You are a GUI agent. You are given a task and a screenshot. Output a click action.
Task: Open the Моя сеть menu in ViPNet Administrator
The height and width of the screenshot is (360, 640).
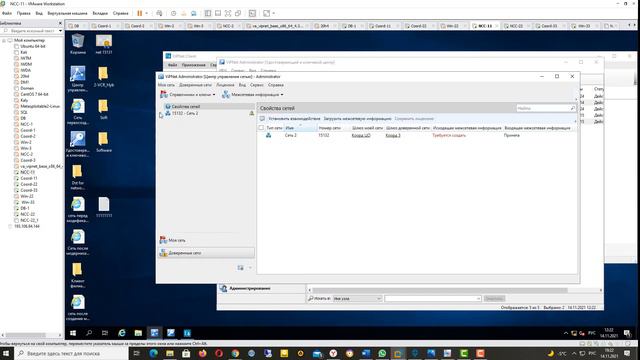tap(166, 85)
